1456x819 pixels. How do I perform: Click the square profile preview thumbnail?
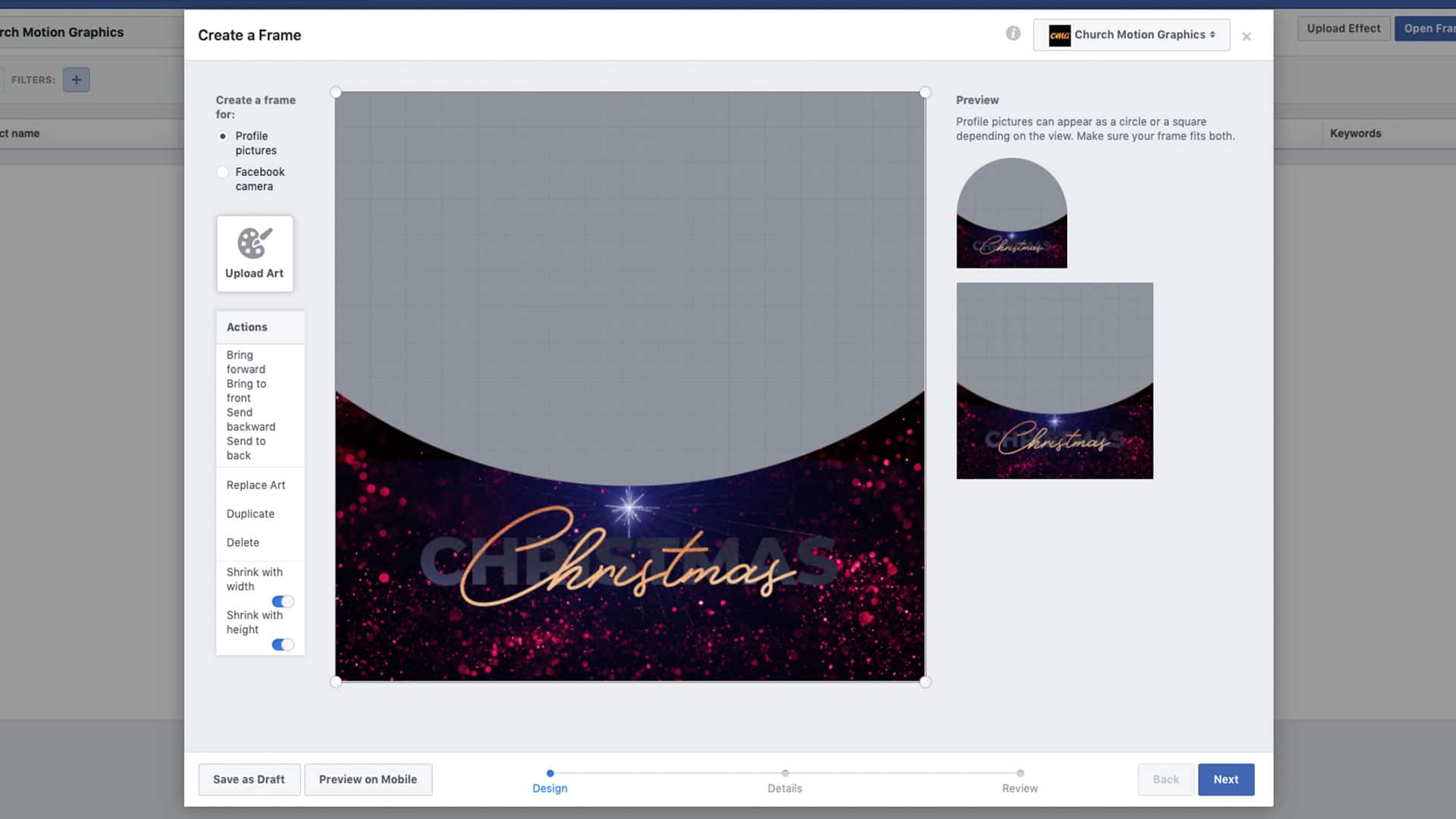1055,381
